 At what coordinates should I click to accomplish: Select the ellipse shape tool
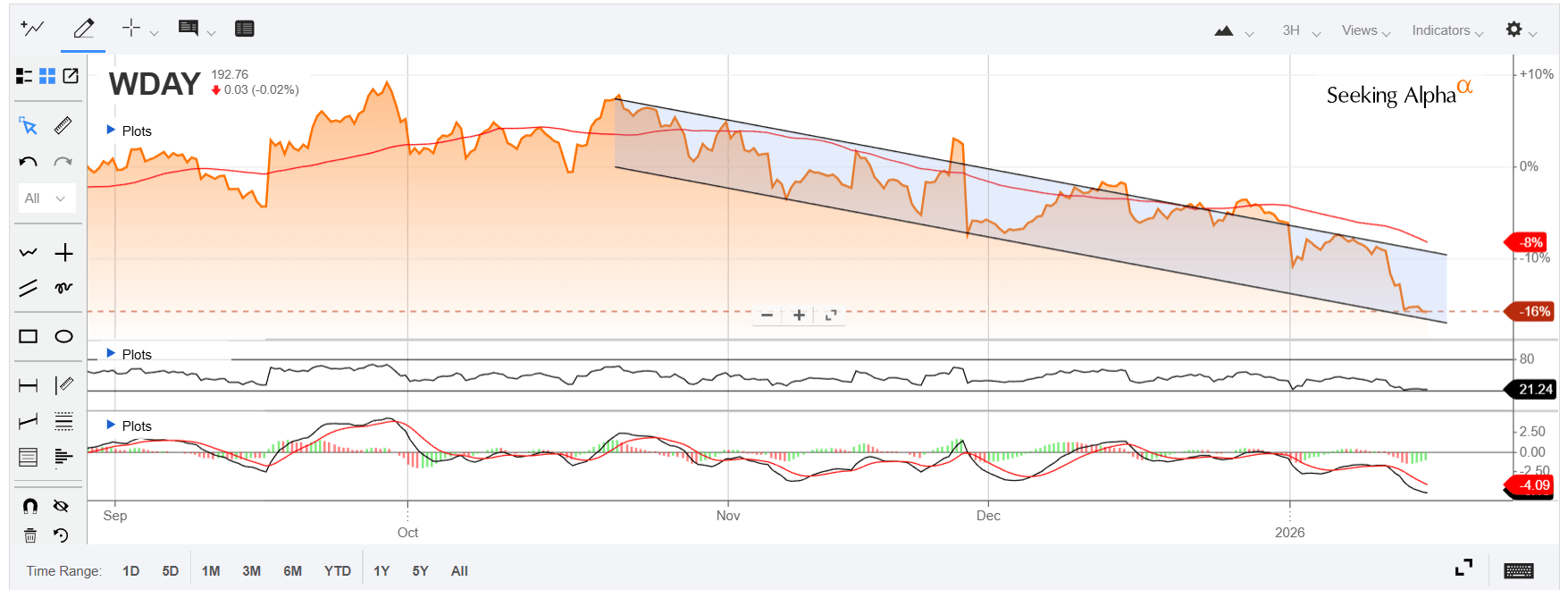point(63,336)
